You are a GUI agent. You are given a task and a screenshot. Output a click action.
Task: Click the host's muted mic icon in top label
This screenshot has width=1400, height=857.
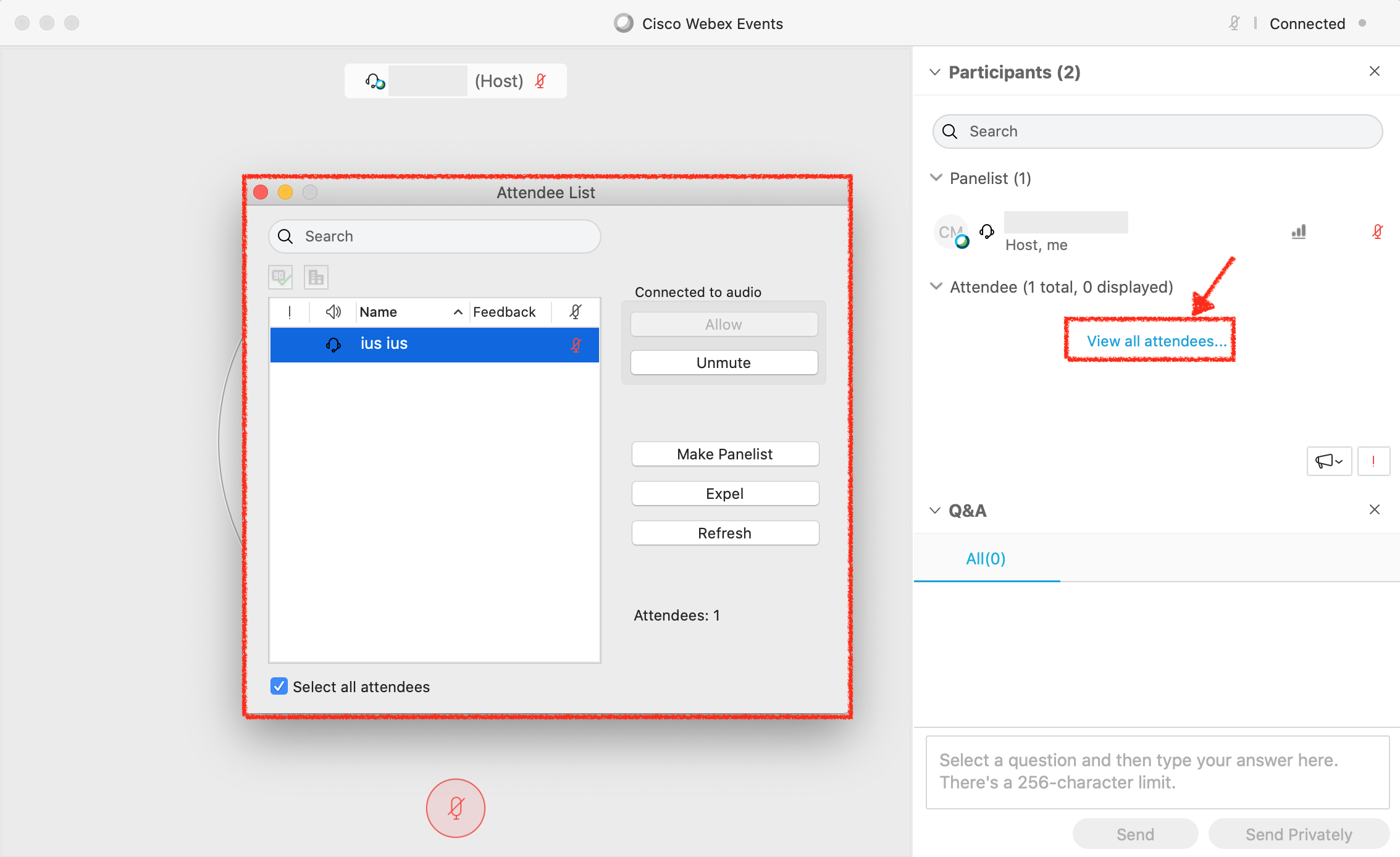point(540,81)
